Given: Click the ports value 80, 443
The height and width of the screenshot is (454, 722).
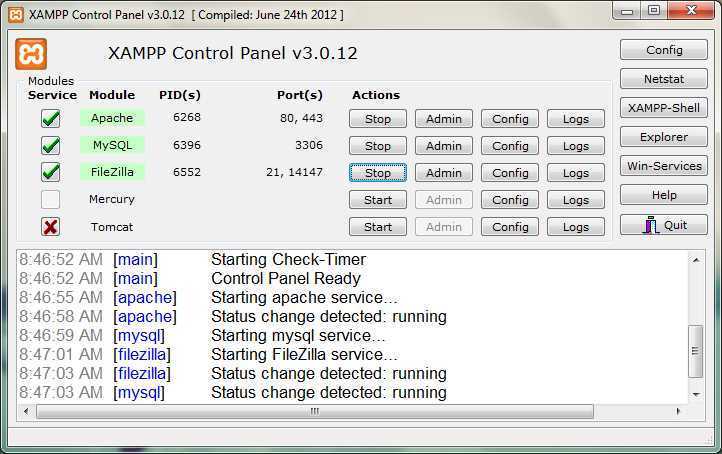Looking at the screenshot, I should tap(301, 118).
